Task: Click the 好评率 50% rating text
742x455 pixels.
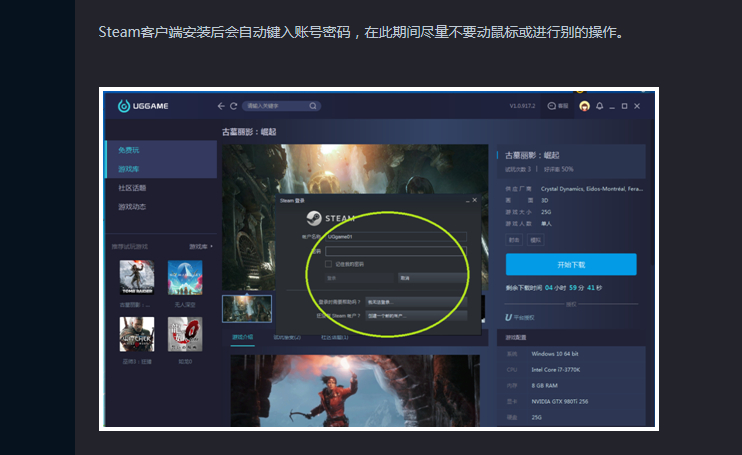Action: tap(559, 169)
